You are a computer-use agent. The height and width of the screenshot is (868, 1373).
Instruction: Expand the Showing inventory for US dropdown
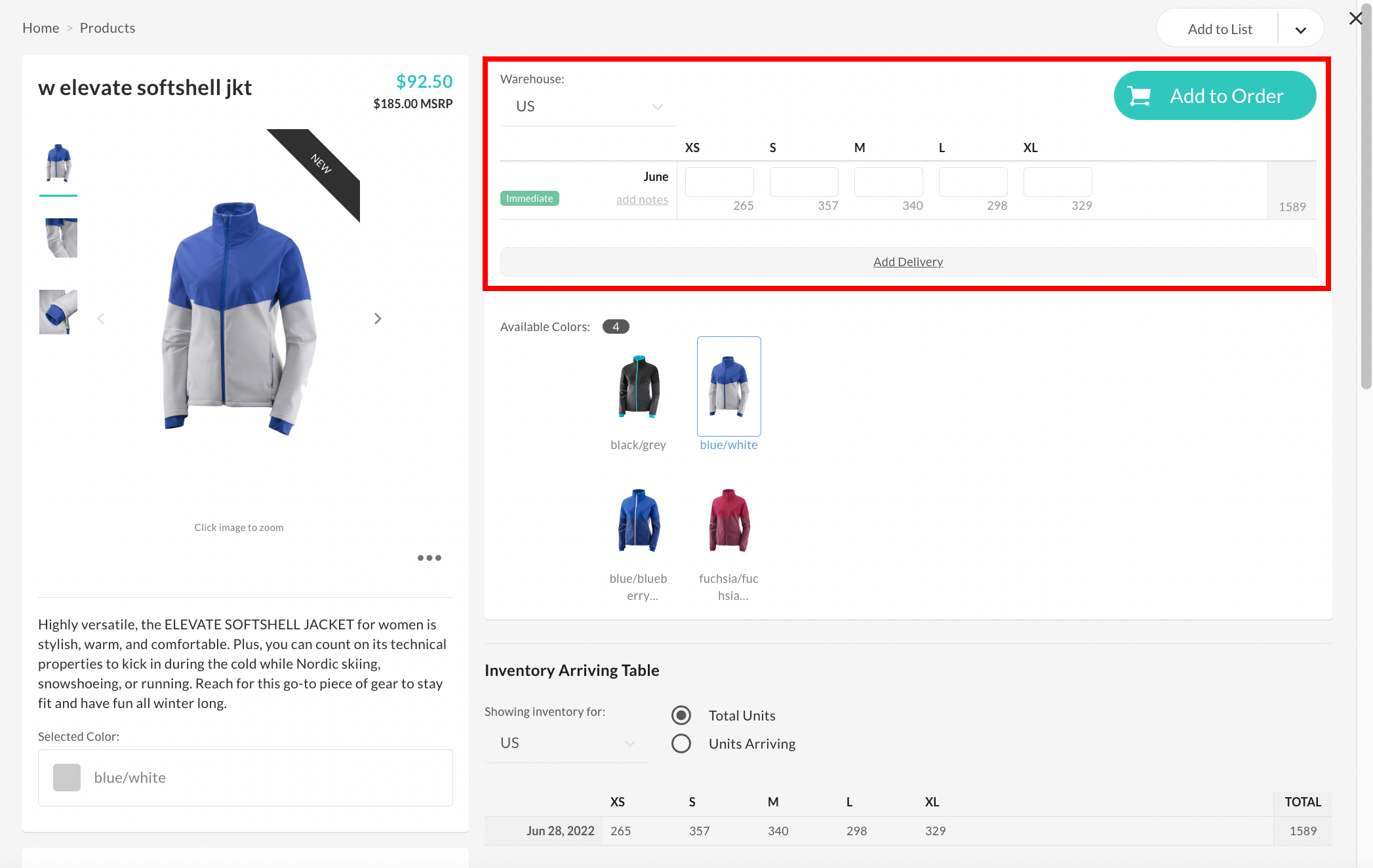pos(567,743)
